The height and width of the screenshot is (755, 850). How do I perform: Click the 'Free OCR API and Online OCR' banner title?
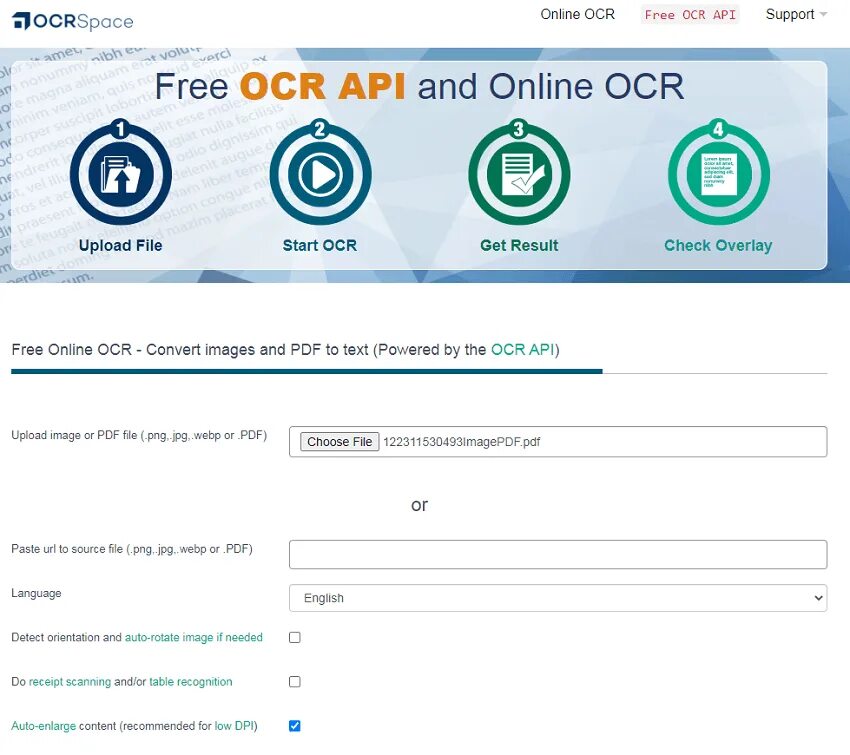pyautogui.click(x=419, y=87)
